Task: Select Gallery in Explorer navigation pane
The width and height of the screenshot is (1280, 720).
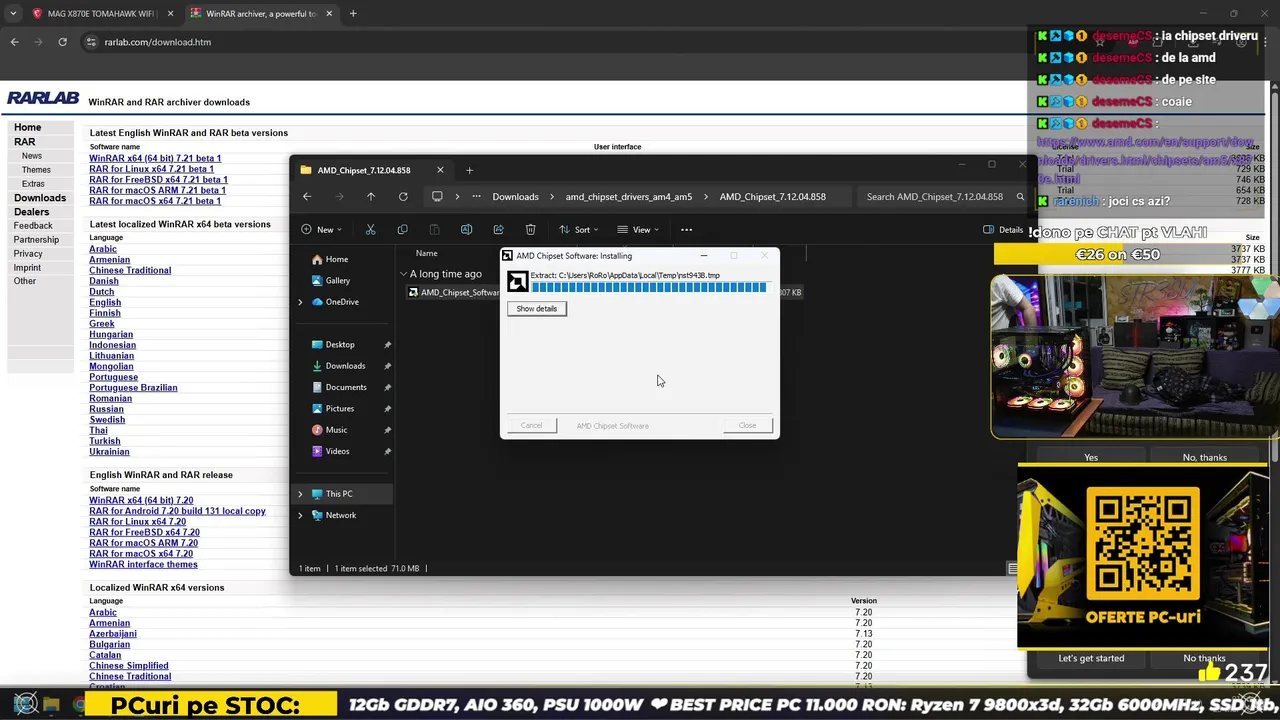Action: pyautogui.click(x=338, y=281)
